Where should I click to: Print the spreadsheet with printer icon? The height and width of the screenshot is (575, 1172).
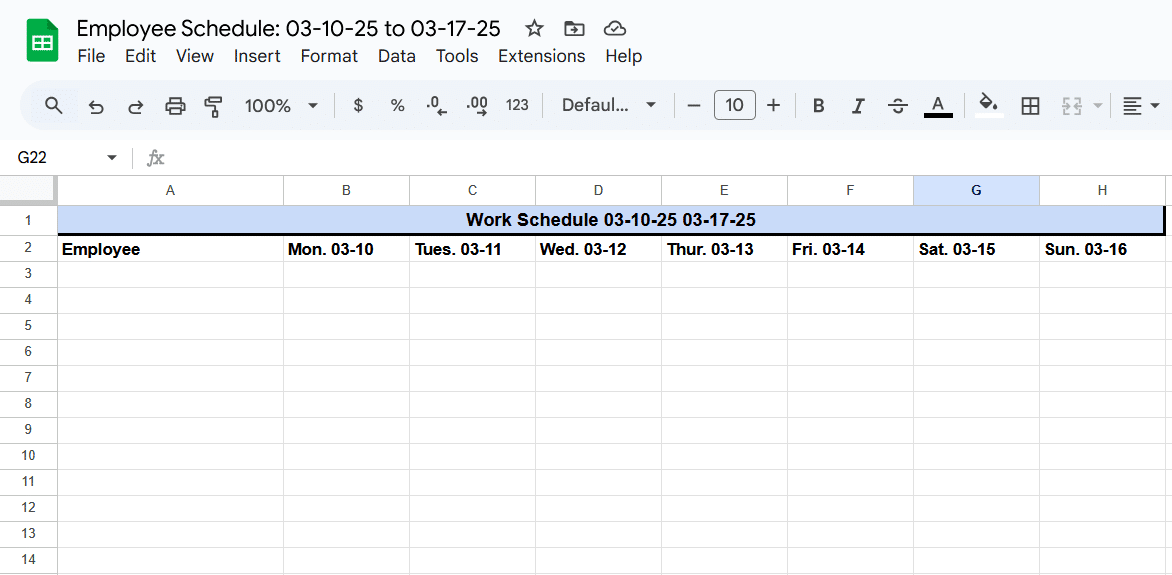(x=175, y=106)
